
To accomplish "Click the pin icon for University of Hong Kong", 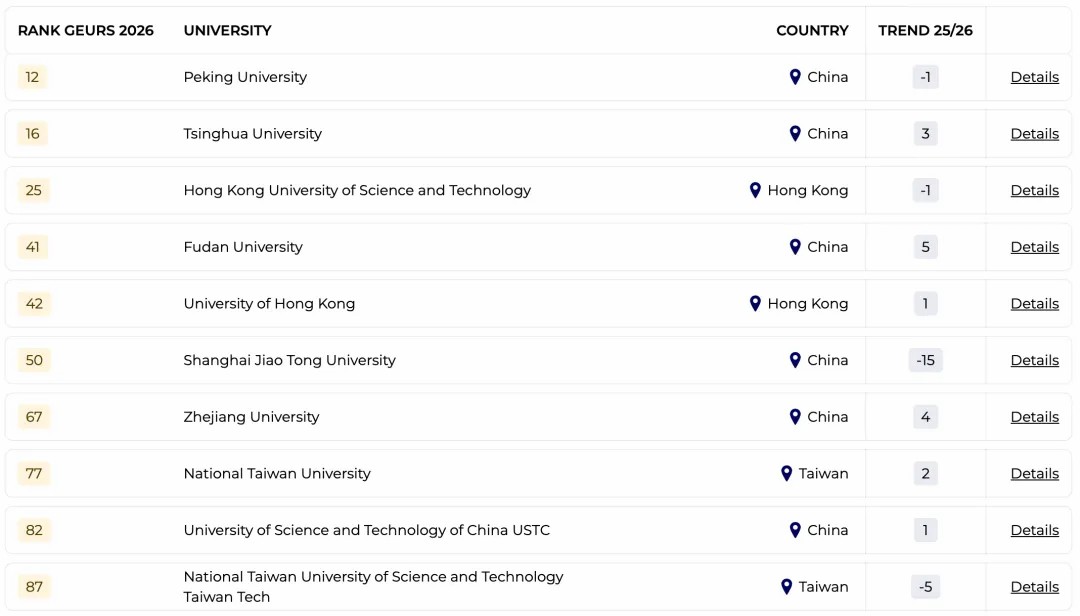I will click(755, 304).
